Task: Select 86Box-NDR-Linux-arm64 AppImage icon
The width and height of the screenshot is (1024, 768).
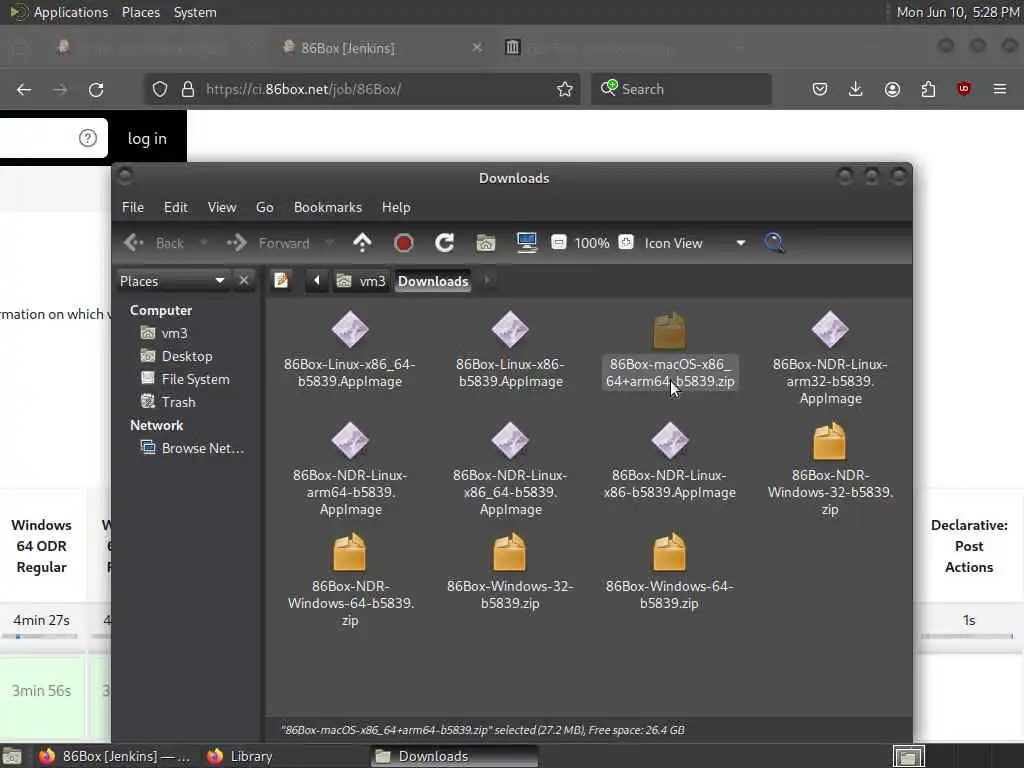Action: (350, 441)
